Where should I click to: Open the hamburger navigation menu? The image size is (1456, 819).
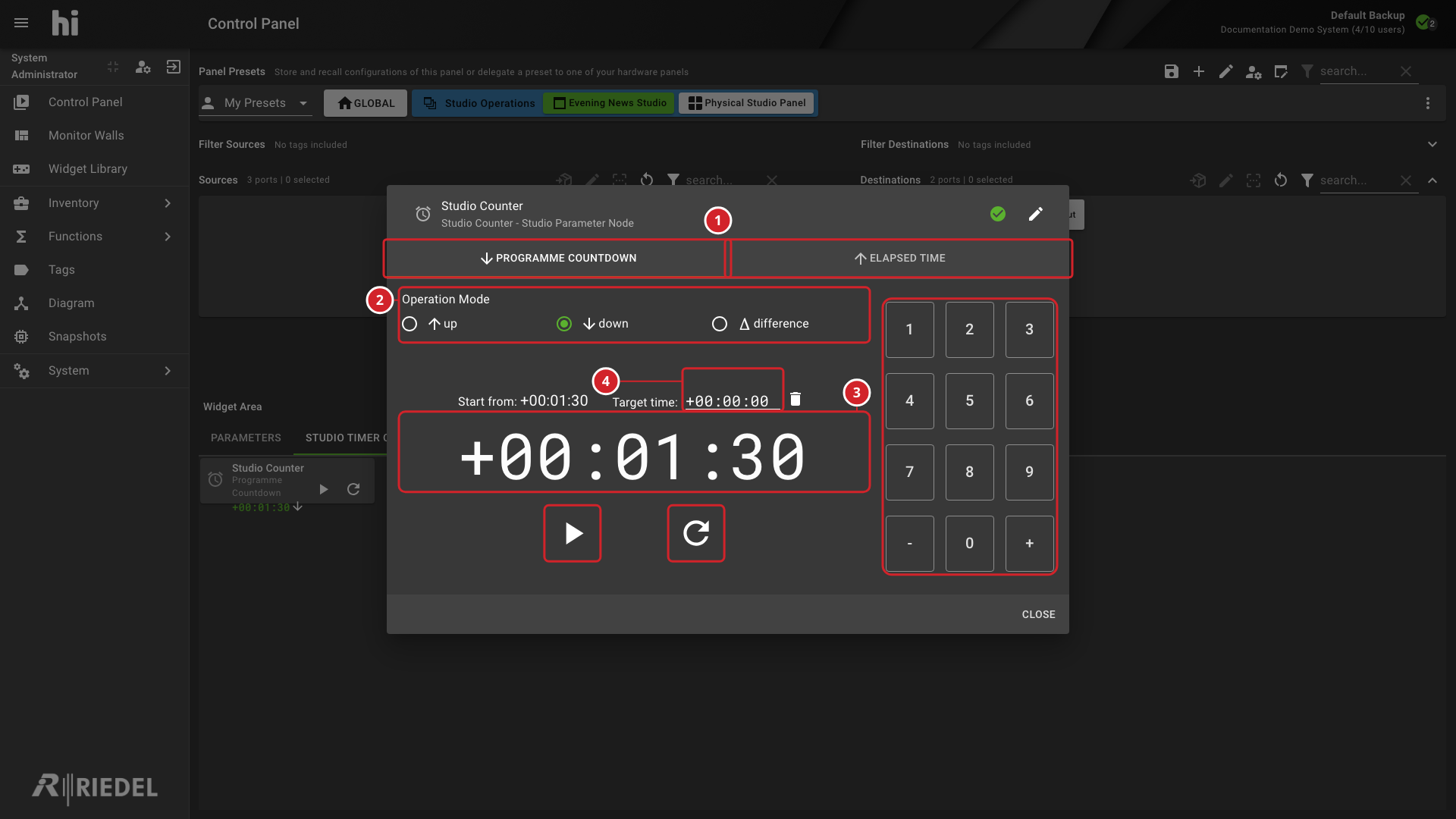point(21,24)
